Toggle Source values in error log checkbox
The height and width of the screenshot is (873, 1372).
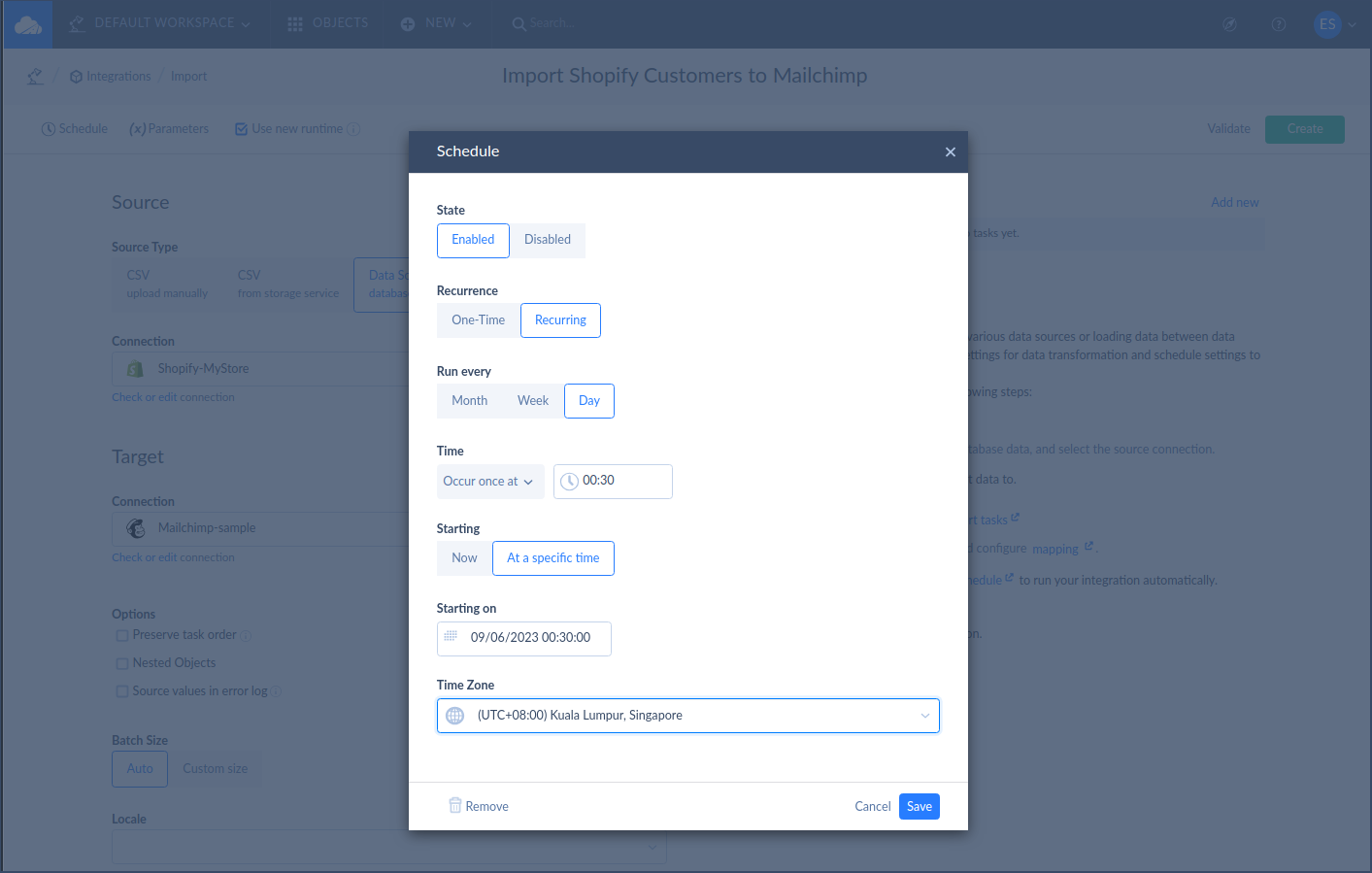pos(122,691)
